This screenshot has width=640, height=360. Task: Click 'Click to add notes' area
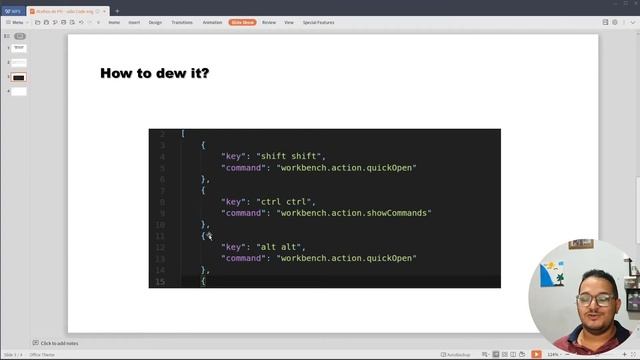pos(60,343)
